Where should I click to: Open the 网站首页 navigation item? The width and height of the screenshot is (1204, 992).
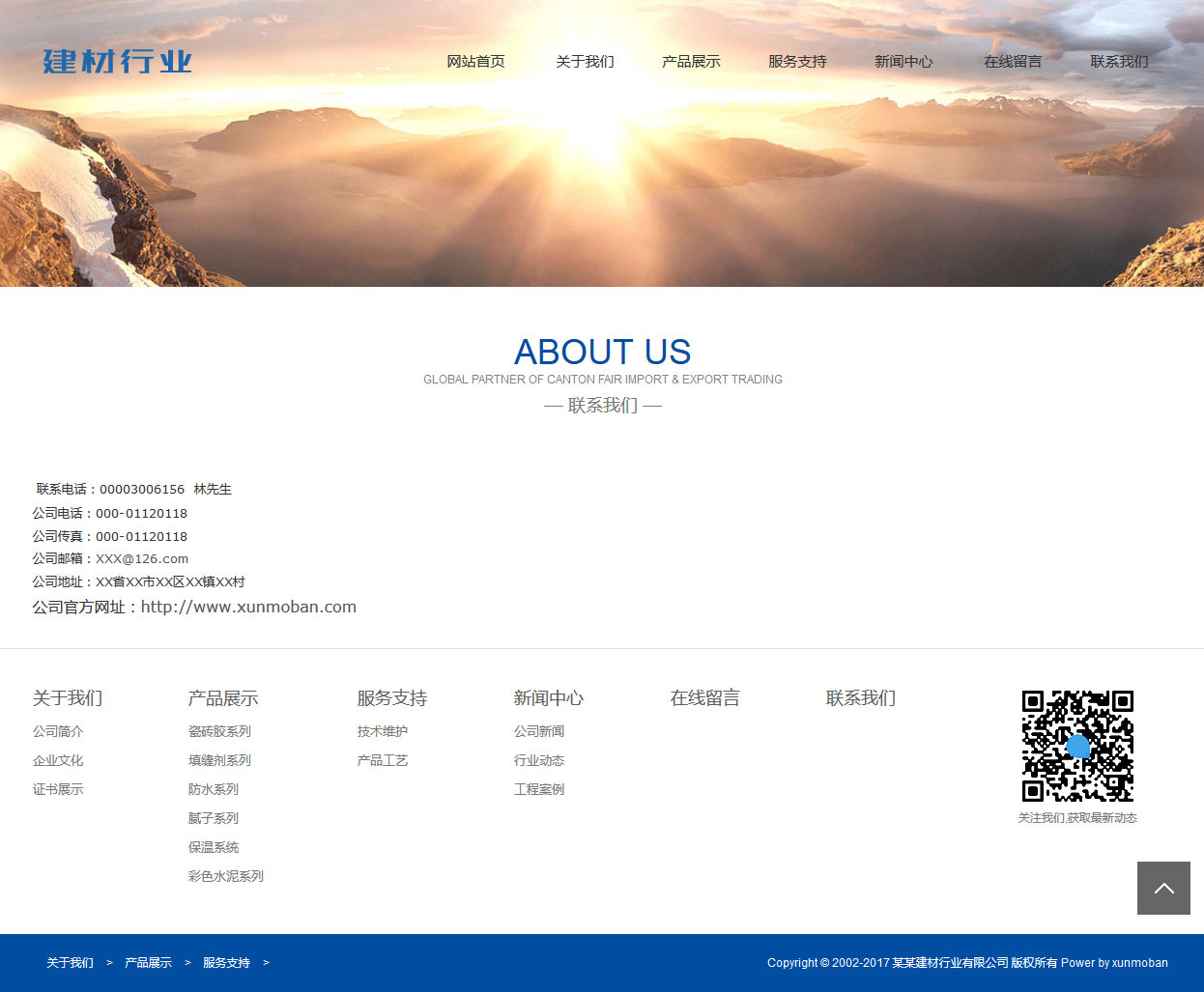(x=475, y=62)
